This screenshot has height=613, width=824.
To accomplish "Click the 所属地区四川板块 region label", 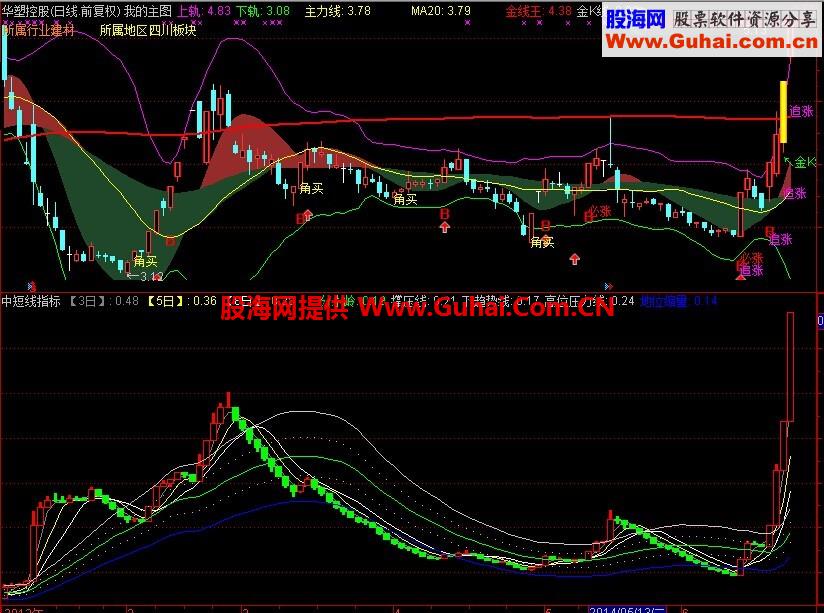I will pyautogui.click(x=148, y=30).
